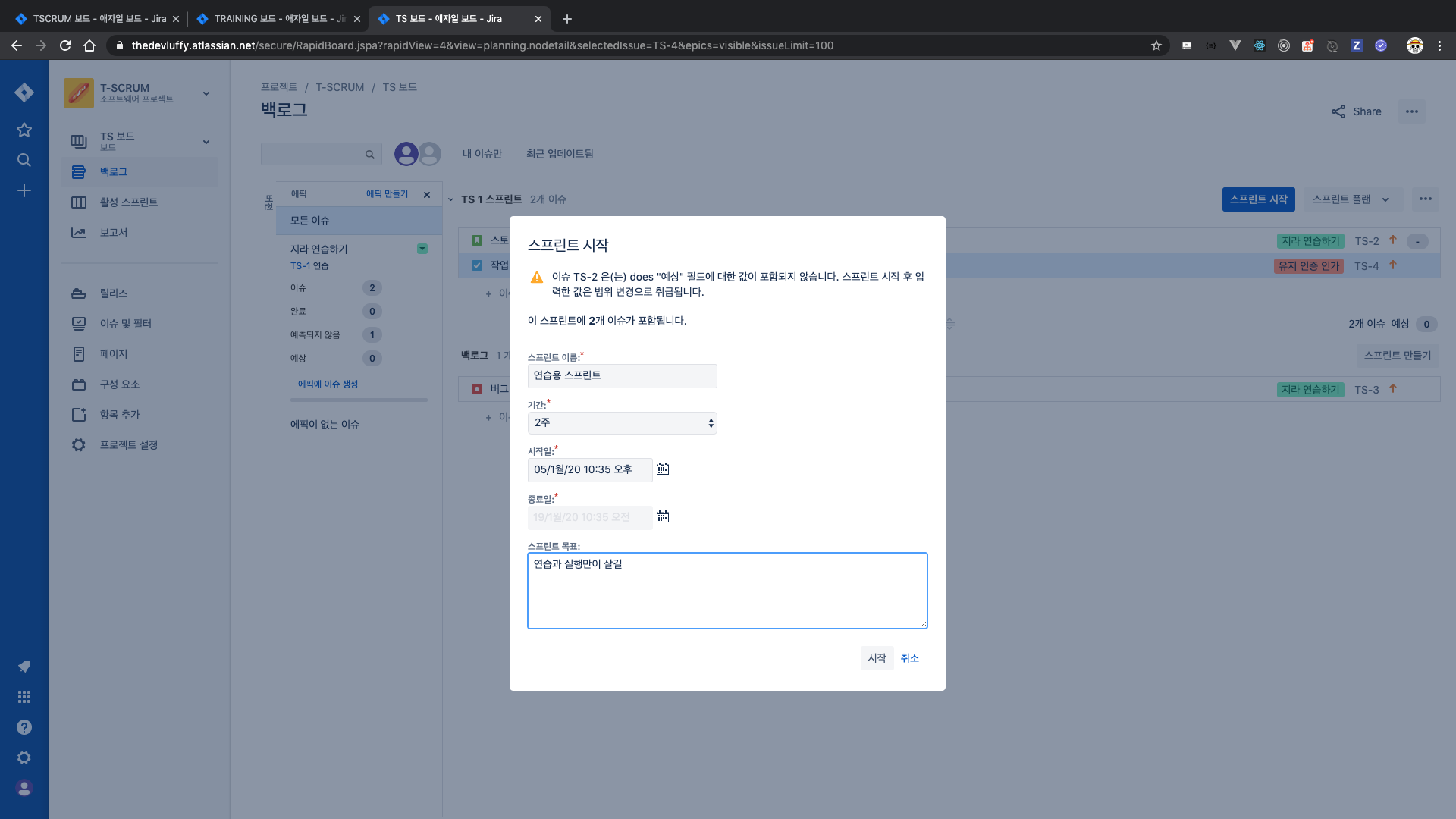Click the 취소 cancel link
The height and width of the screenshot is (819, 1456).
909,658
